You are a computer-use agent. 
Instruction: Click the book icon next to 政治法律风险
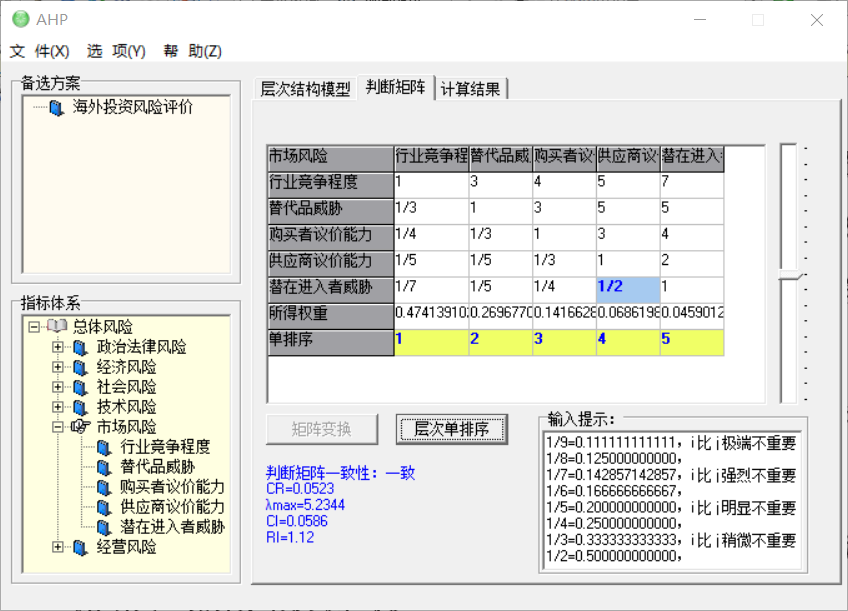click(x=80, y=347)
